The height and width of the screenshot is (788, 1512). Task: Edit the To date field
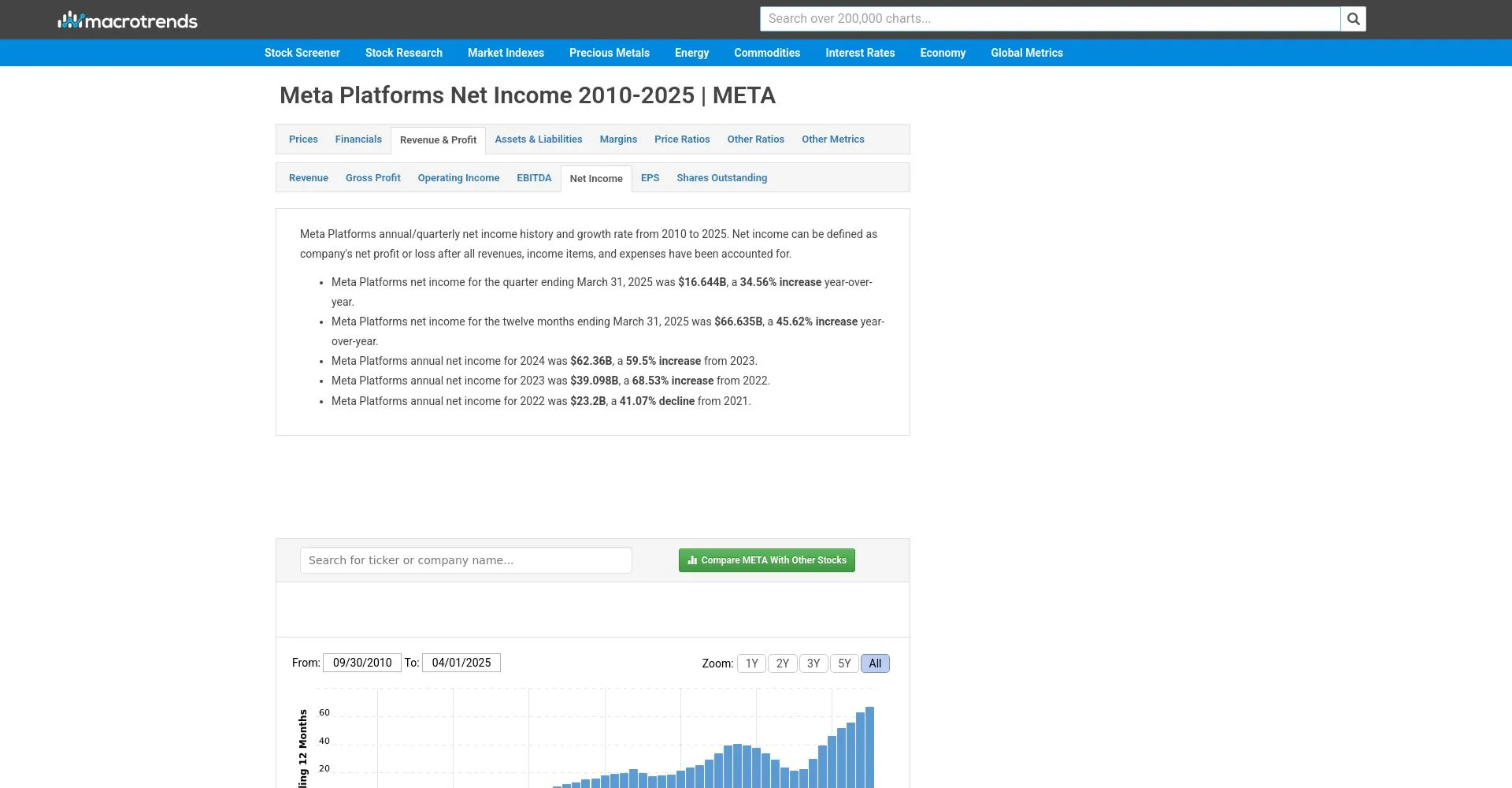[461, 663]
